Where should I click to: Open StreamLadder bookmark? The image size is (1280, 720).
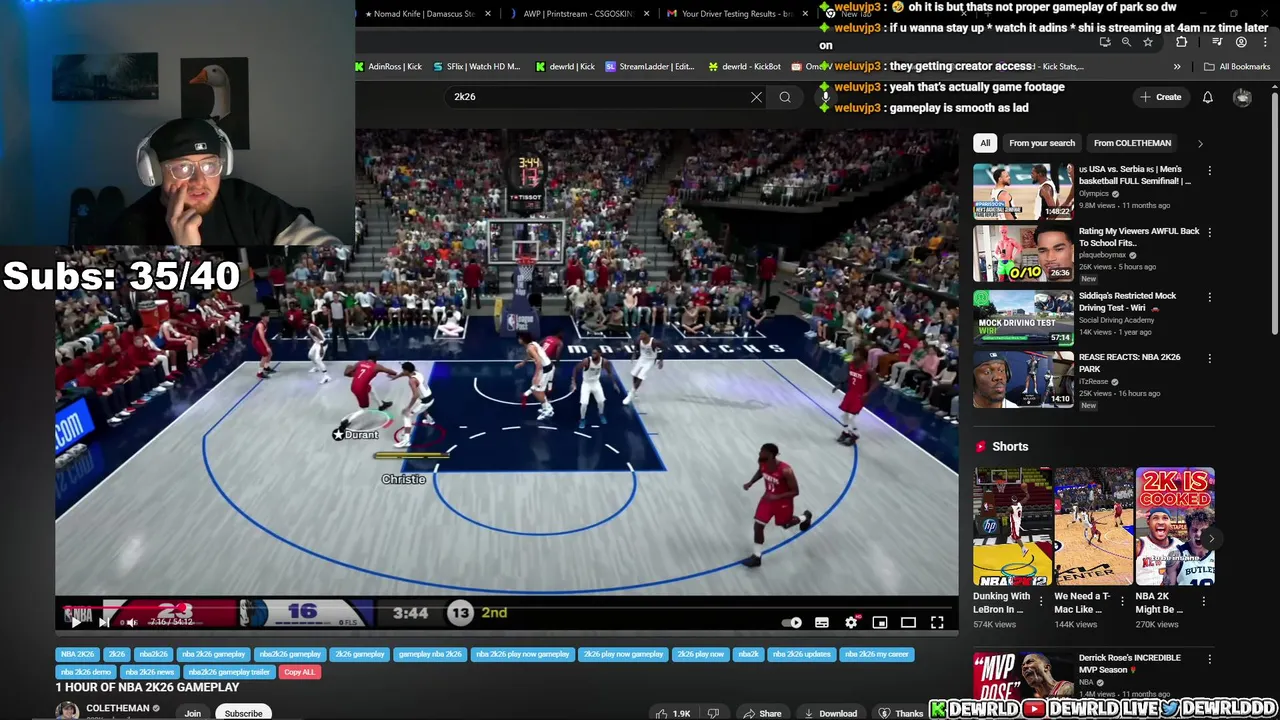[650, 67]
